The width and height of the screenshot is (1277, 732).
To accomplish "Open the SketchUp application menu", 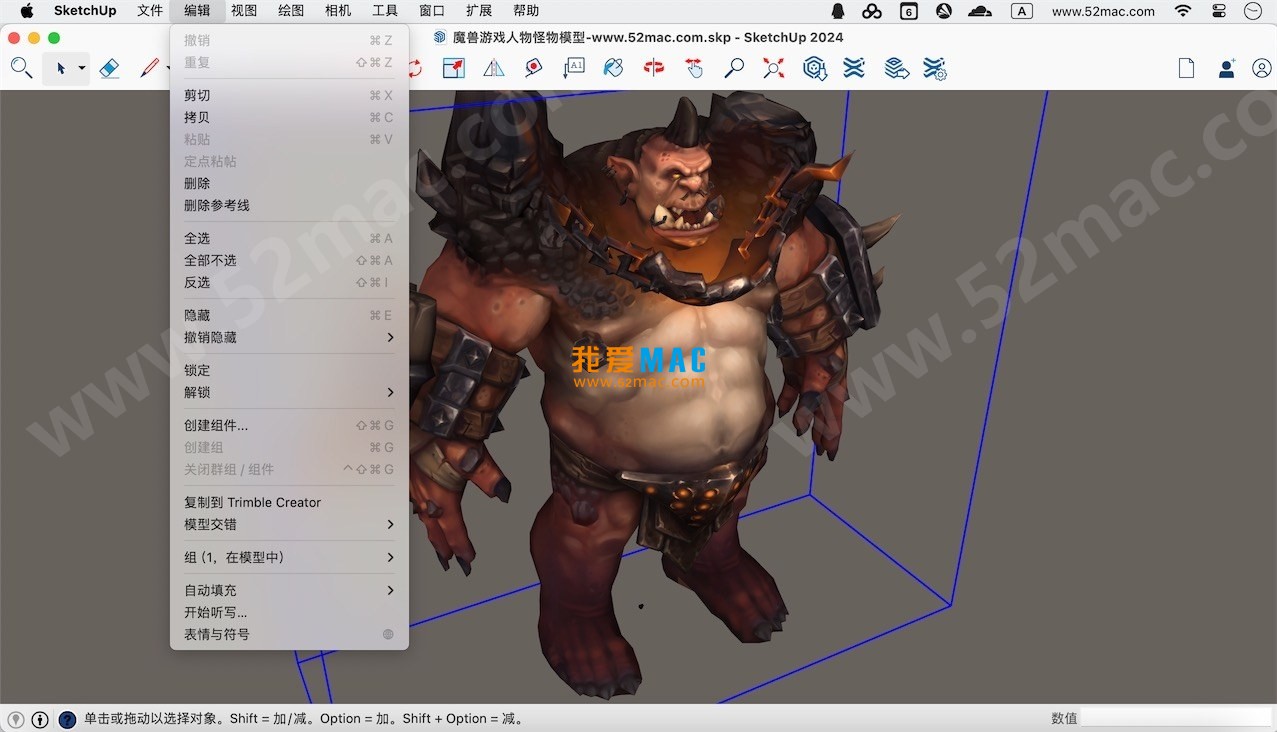I will tap(85, 11).
